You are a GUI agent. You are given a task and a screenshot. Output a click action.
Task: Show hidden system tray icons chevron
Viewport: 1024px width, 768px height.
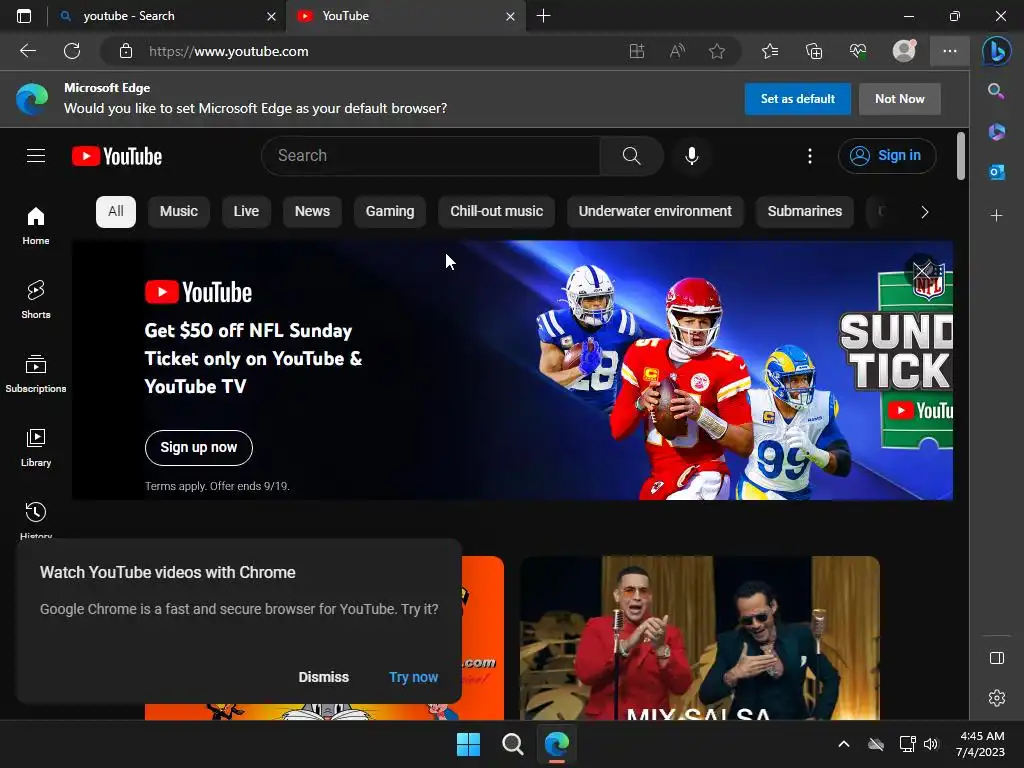844,744
